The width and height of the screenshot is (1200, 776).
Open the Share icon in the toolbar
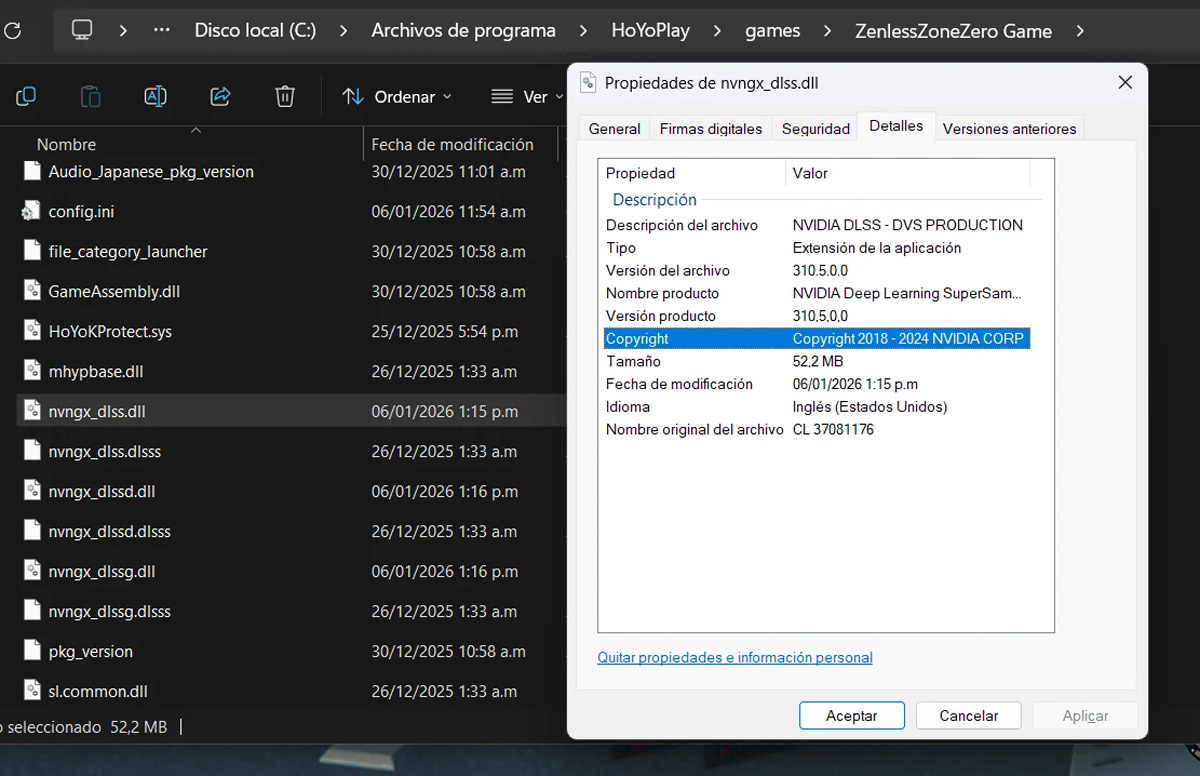tap(219, 96)
